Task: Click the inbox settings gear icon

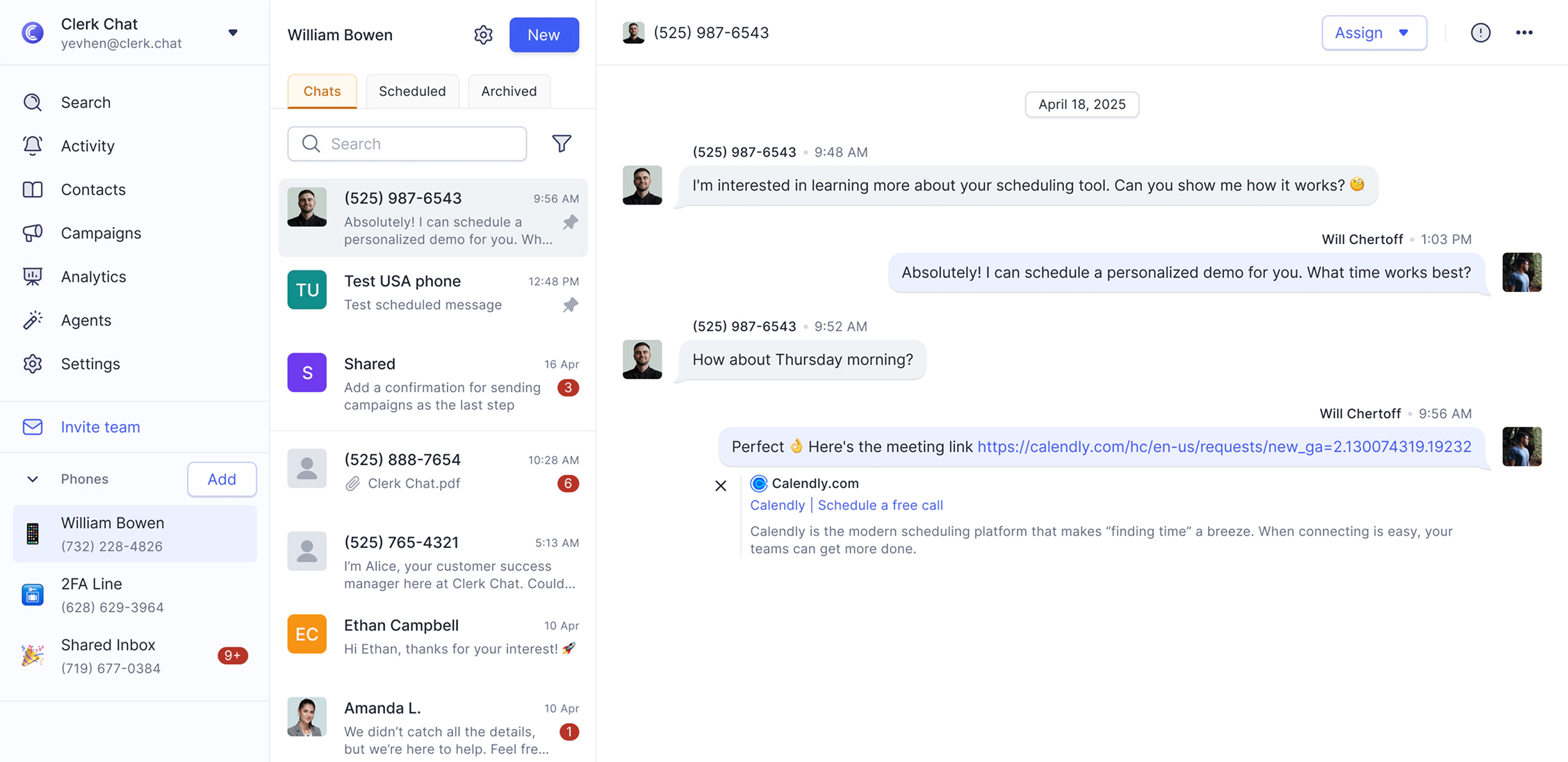Action: tap(483, 35)
